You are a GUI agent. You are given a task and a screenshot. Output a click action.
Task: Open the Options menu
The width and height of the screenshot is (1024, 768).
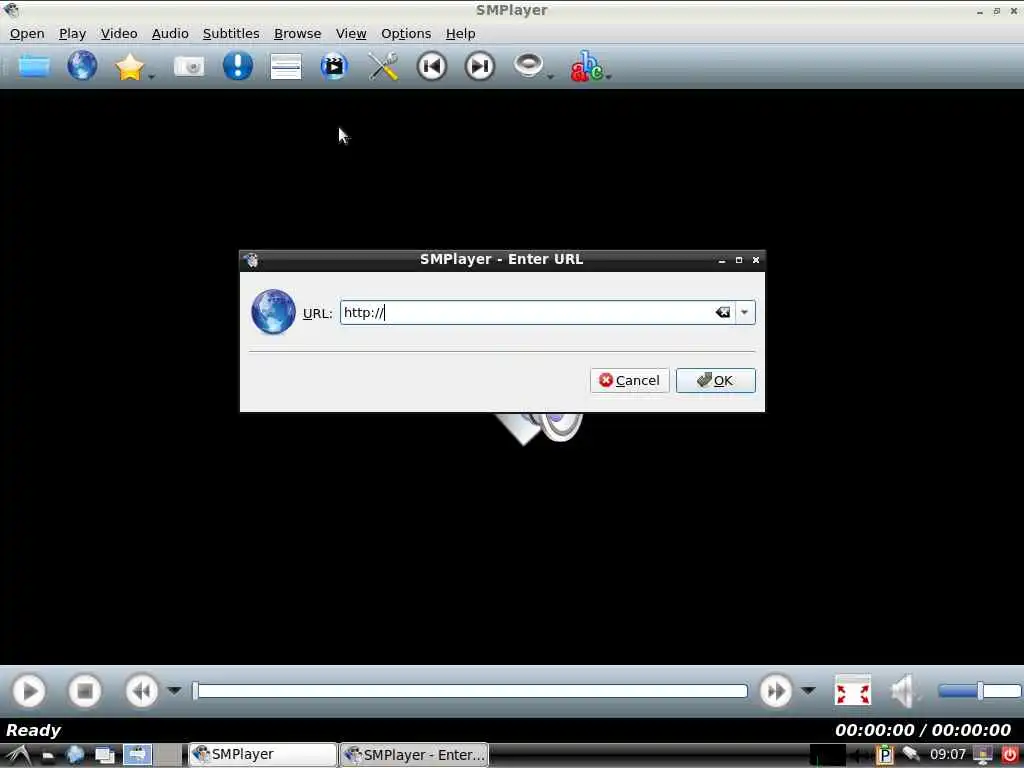(x=406, y=34)
